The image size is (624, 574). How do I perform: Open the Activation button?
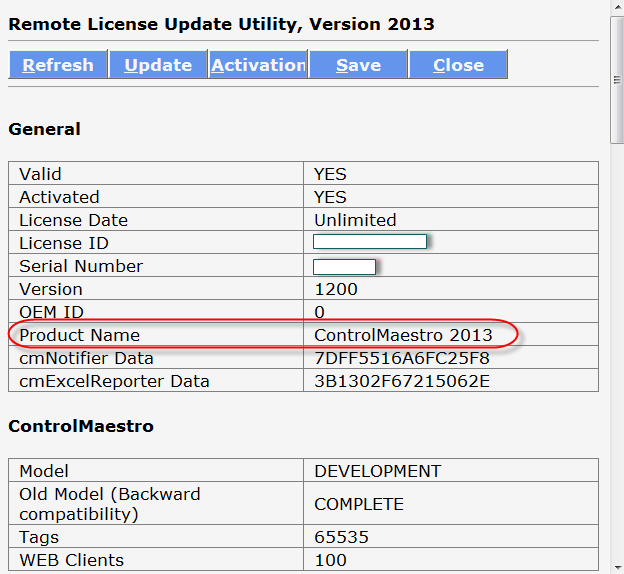[259, 64]
